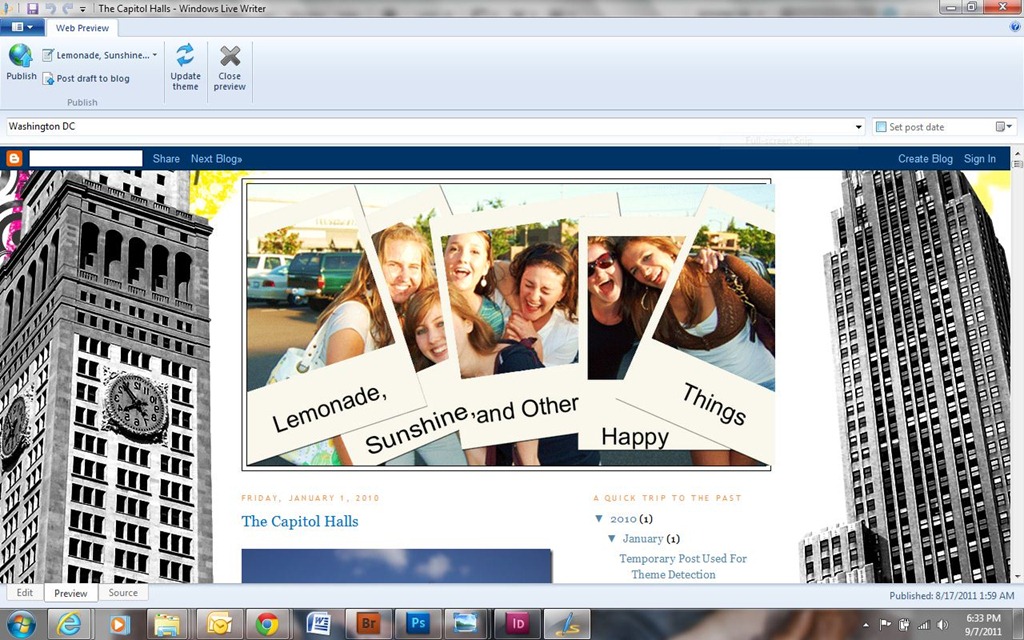Click the Publish globe icon

point(21,56)
